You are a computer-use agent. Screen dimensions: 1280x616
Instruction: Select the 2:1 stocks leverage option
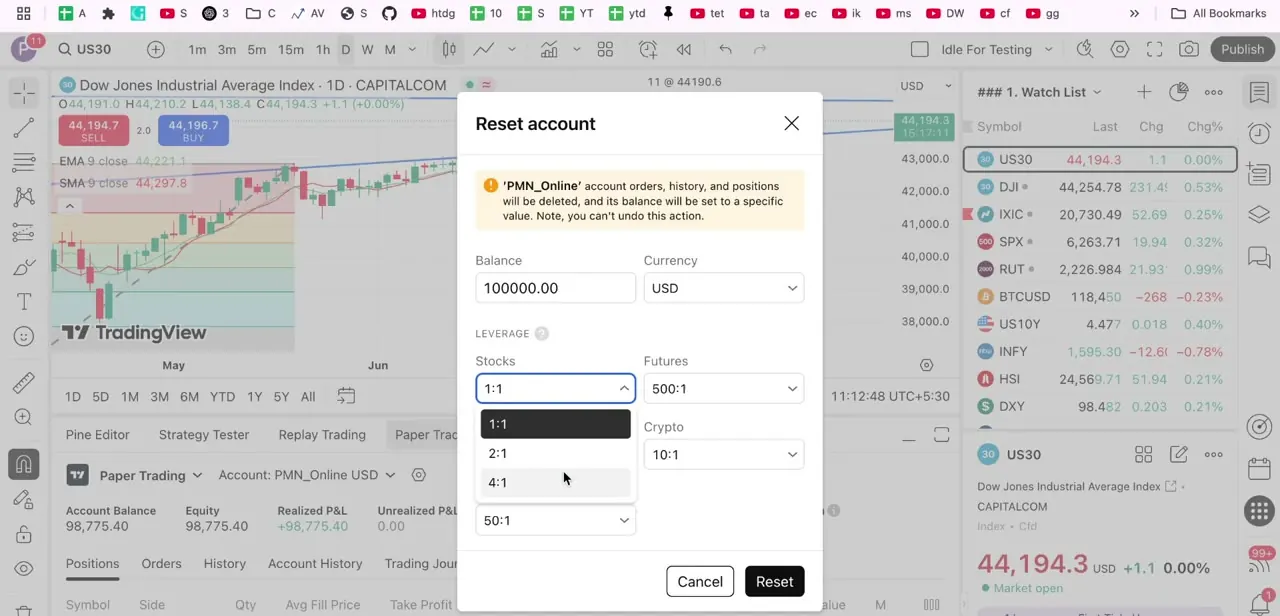[556, 453]
